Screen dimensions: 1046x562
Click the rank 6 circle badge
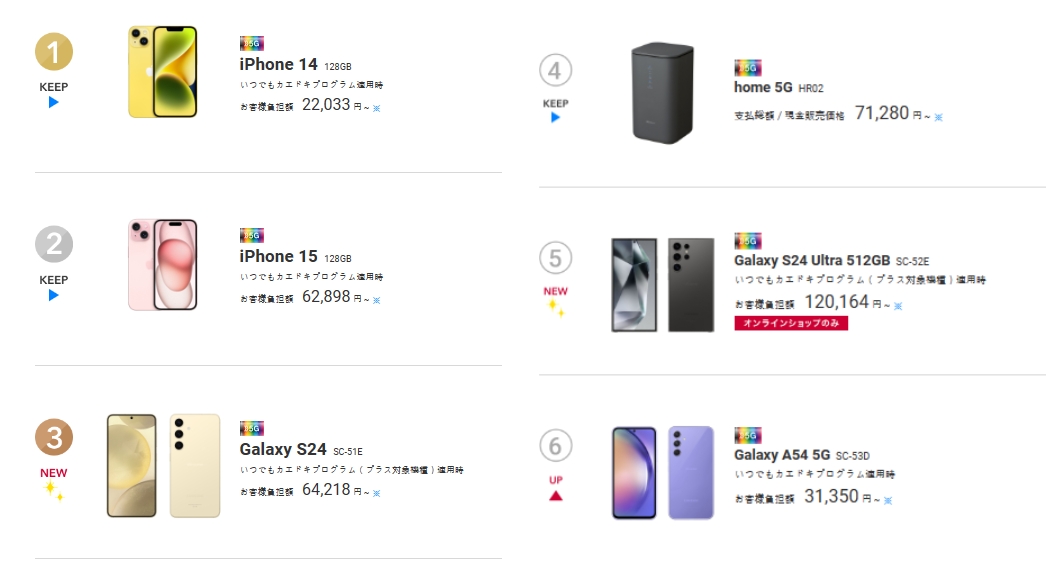coord(555,446)
